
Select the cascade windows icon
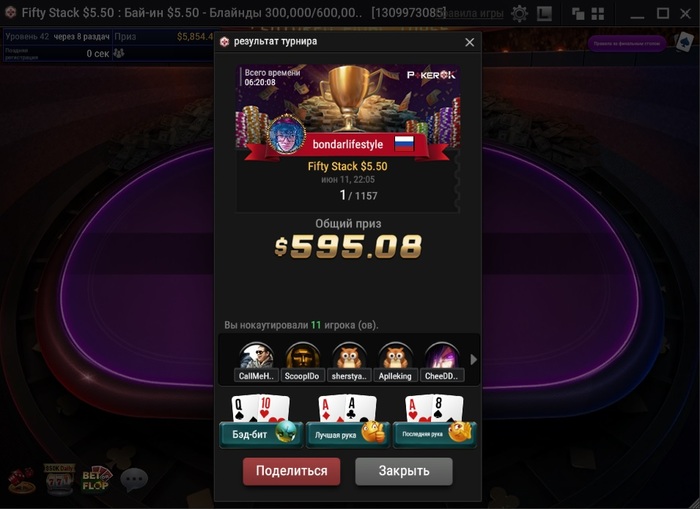tap(578, 13)
